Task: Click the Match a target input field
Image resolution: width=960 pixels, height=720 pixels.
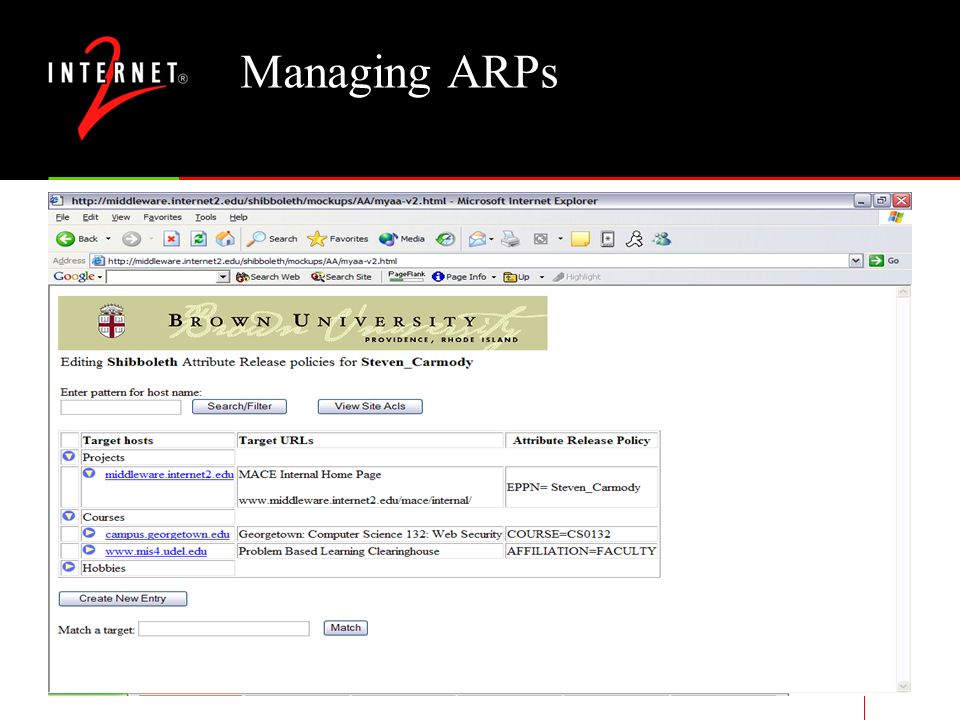Action: 224,629
